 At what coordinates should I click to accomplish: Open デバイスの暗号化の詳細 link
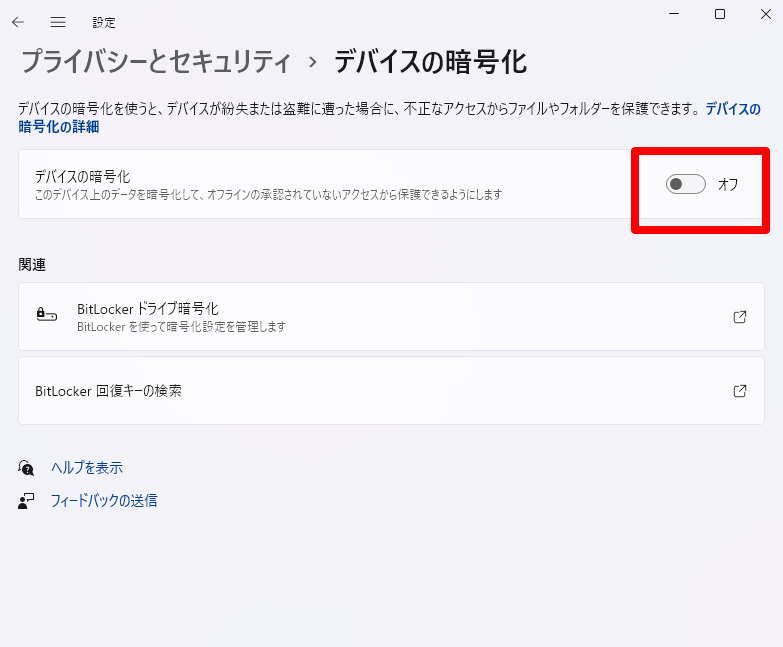pyautogui.click(x=58, y=127)
